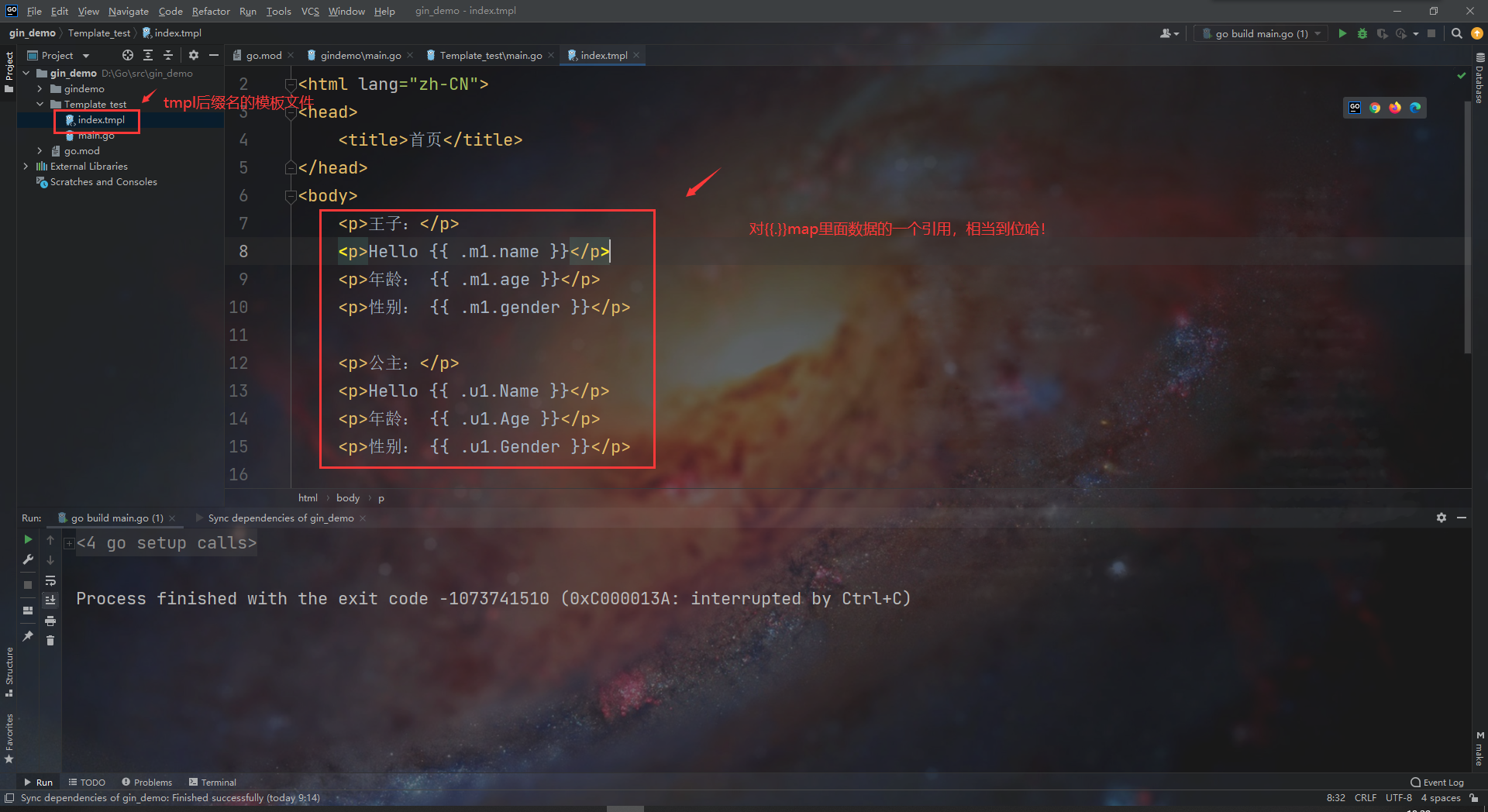Open the Refactor menu
This screenshot has width=1488, height=812.
(211, 11)
